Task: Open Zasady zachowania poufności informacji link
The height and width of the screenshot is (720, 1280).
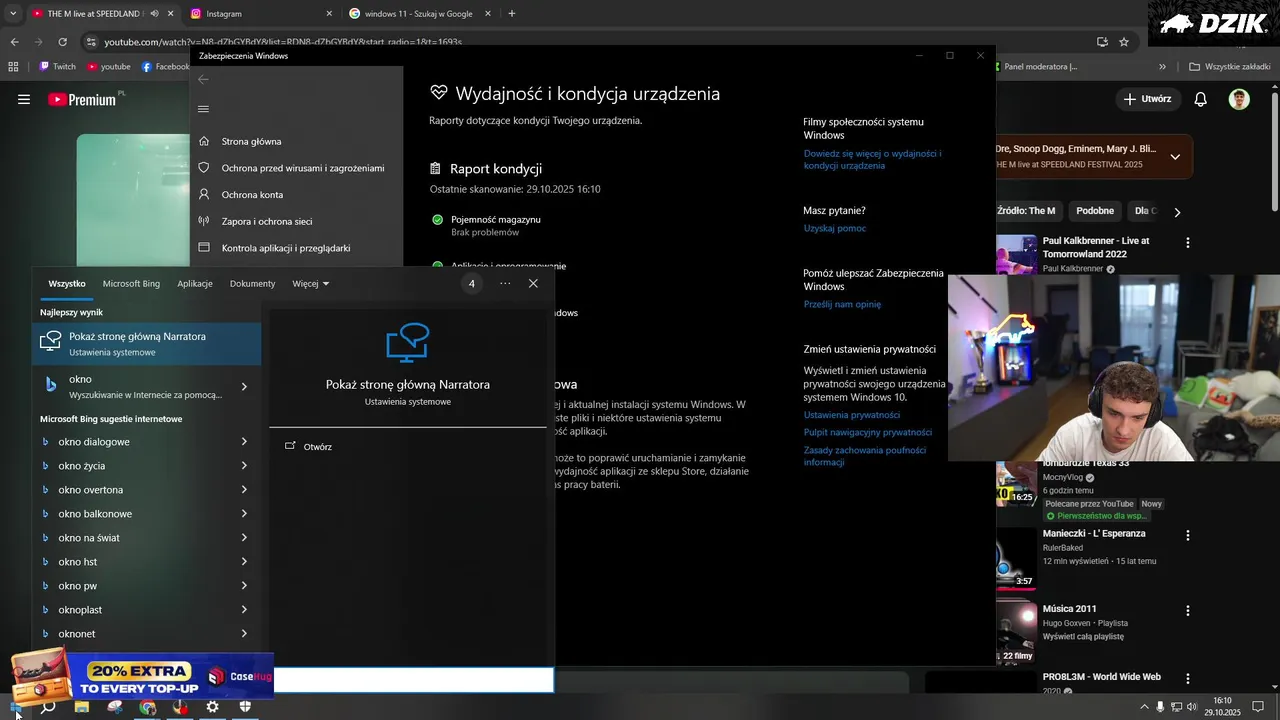Action: [865, 456]
